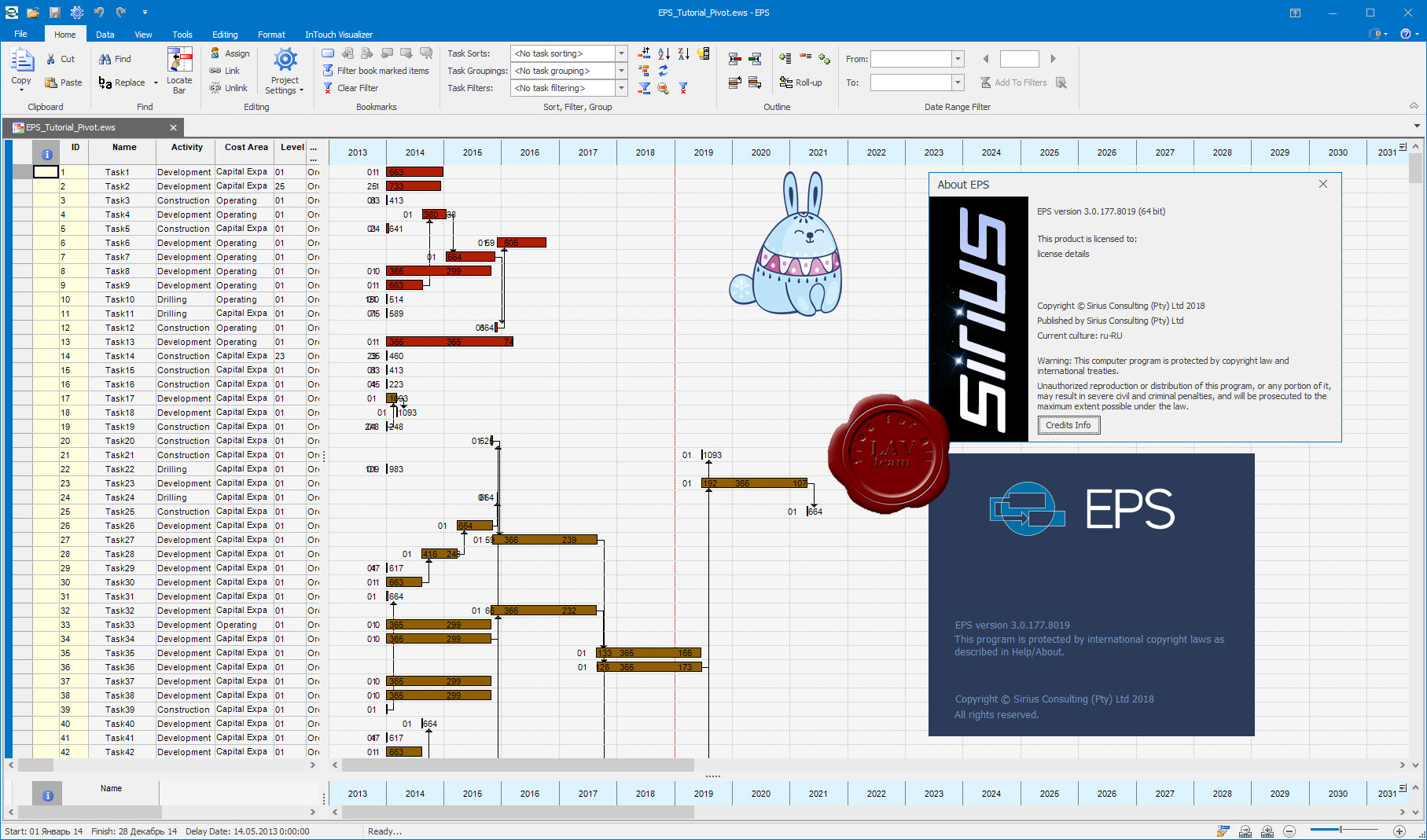Click the last speech-bubble bookmark icon
Viewport: 1427px width, 840px height.
point(426,53)
